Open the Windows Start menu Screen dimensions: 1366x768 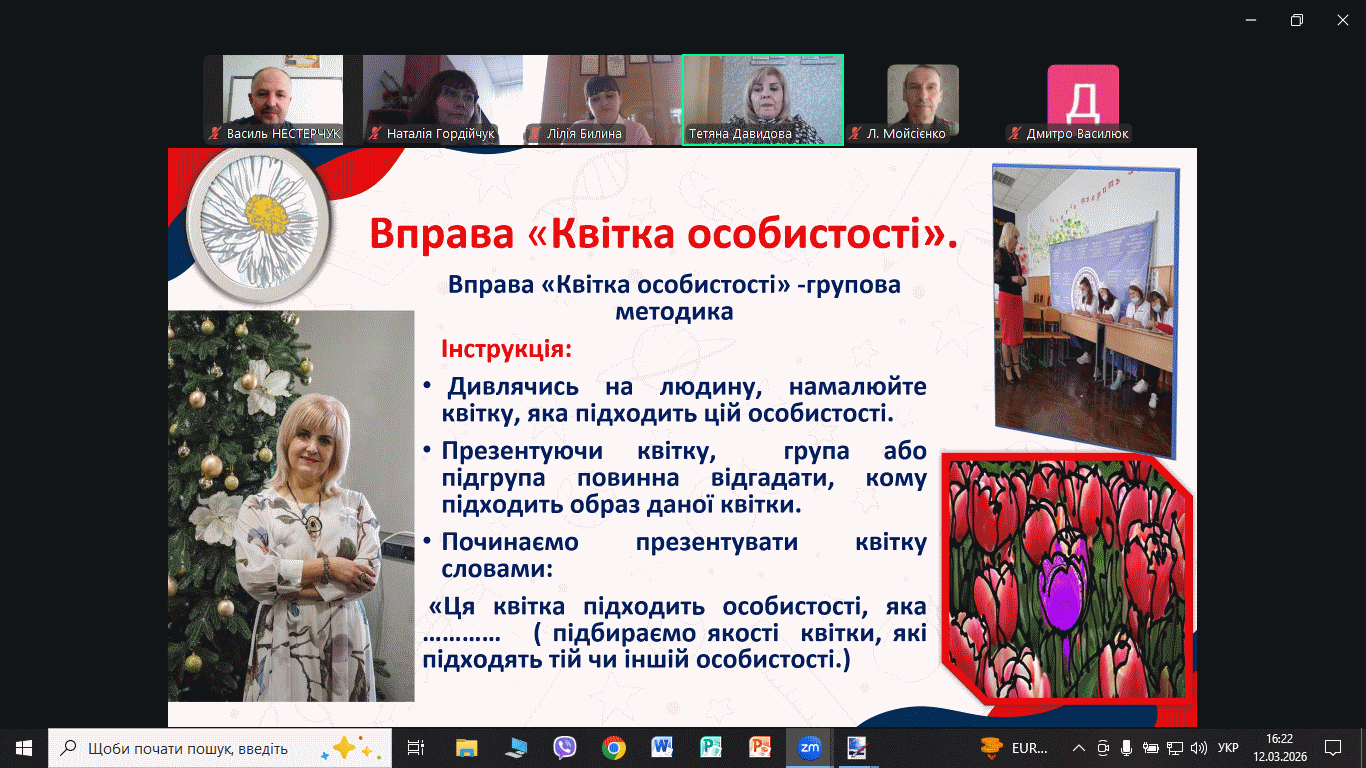point(24,747)
